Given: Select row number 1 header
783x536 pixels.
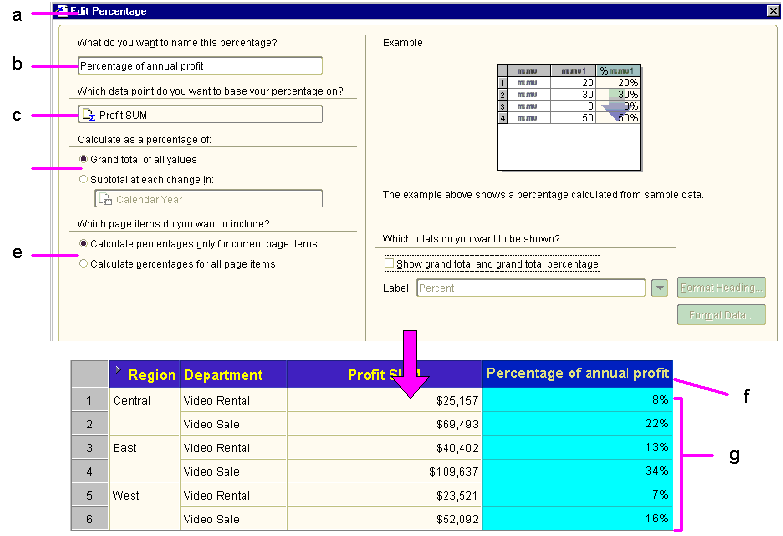Looking at the screenshot, I should (89, 400).
